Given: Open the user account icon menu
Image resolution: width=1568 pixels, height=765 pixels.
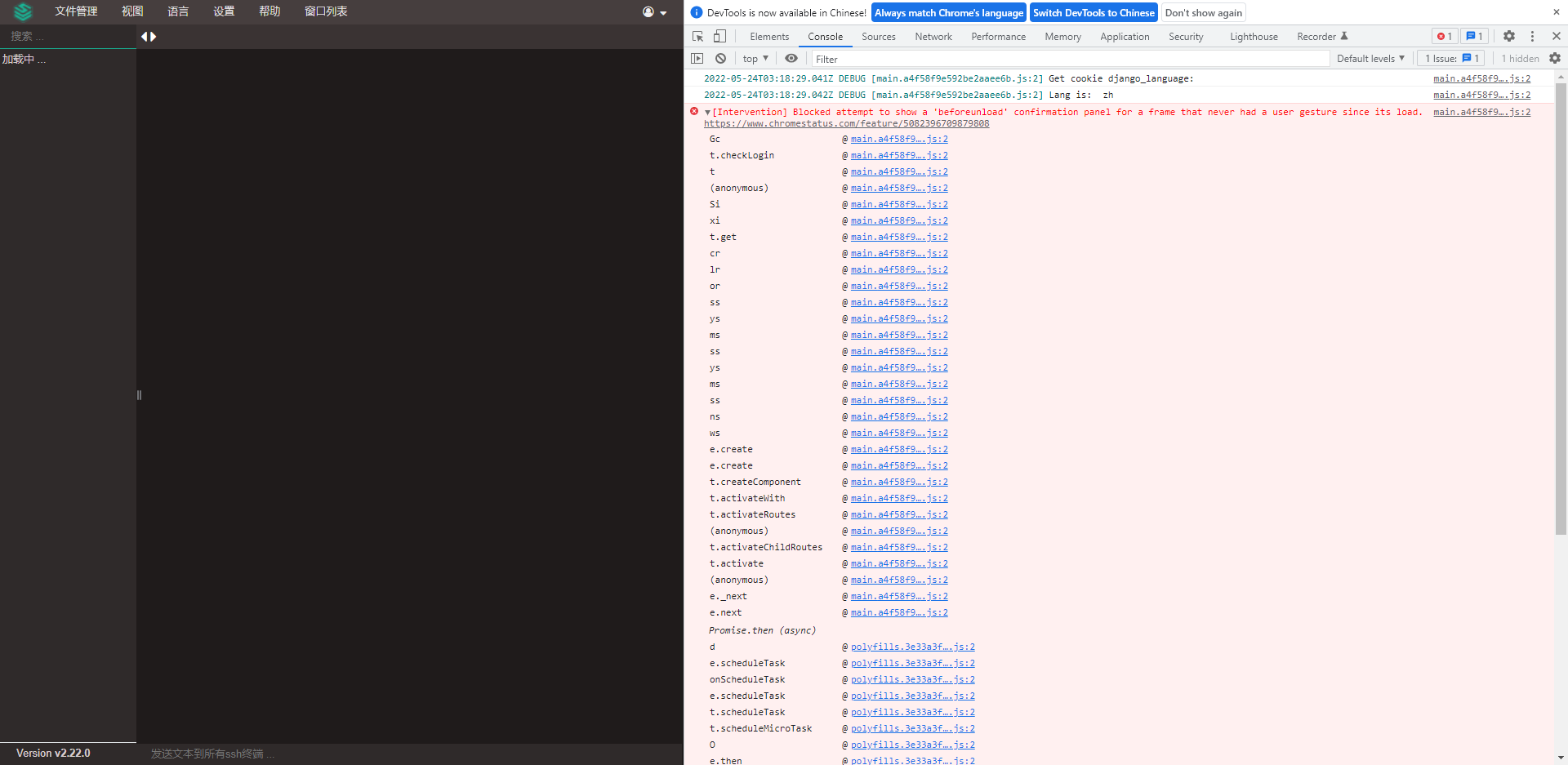Looking at the screenshot, I should click(x=649, y=12).
